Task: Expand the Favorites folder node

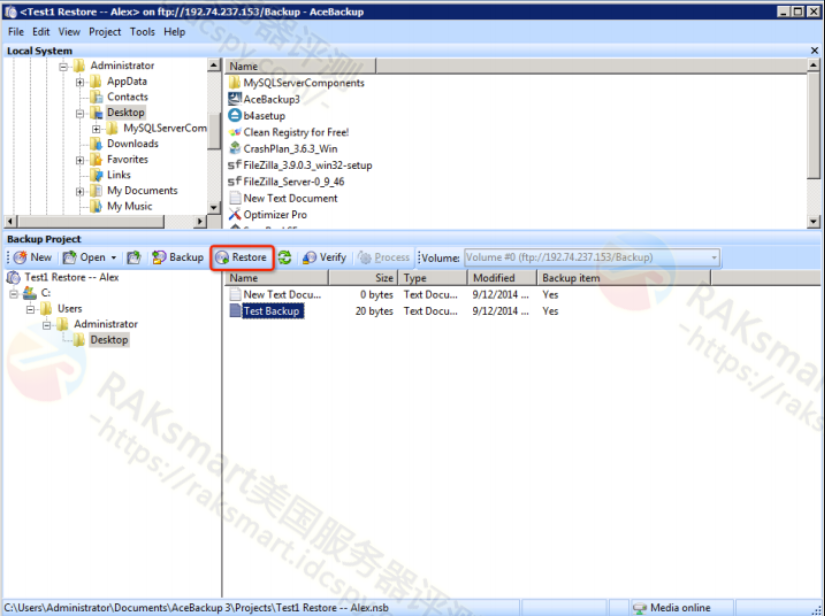Action: 80,160
